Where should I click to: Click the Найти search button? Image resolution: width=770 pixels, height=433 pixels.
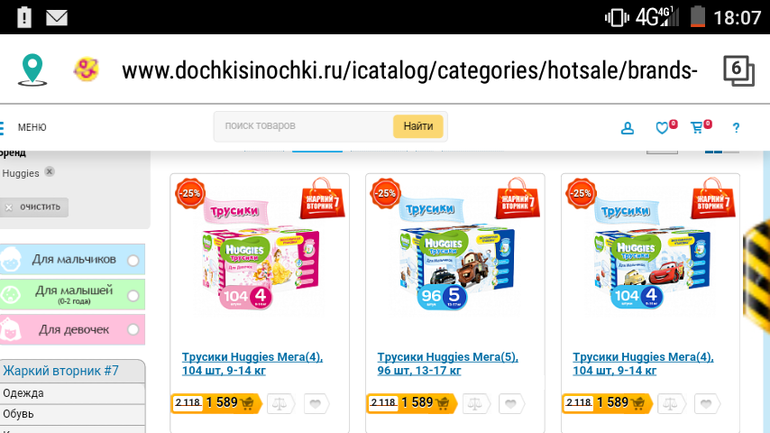(x=418, y=126)
